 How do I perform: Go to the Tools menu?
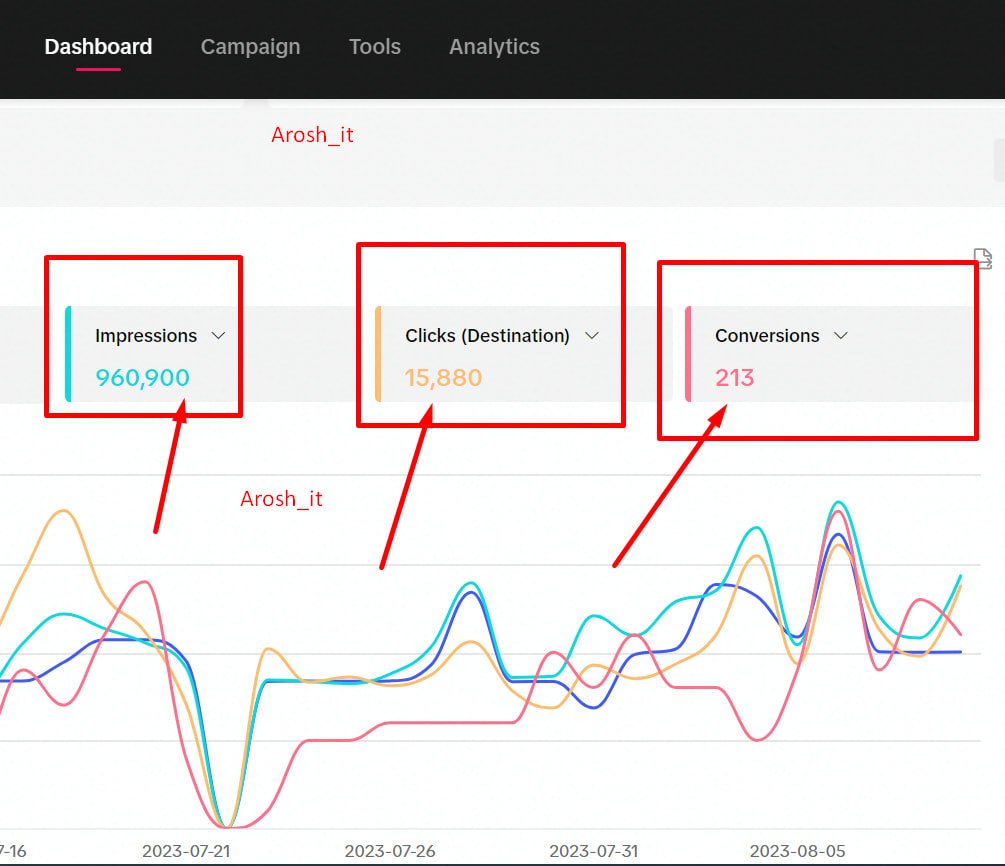pyautogui.click(x=374, y=47)
